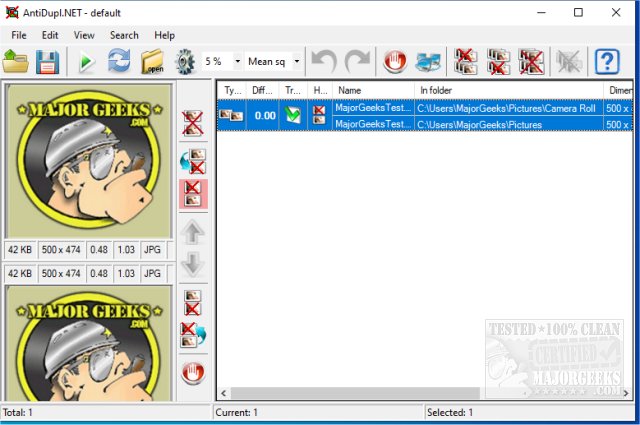Screen dimensions: 640x425
Task: Click toolbar delete first images icon
Action: point(466,62)
